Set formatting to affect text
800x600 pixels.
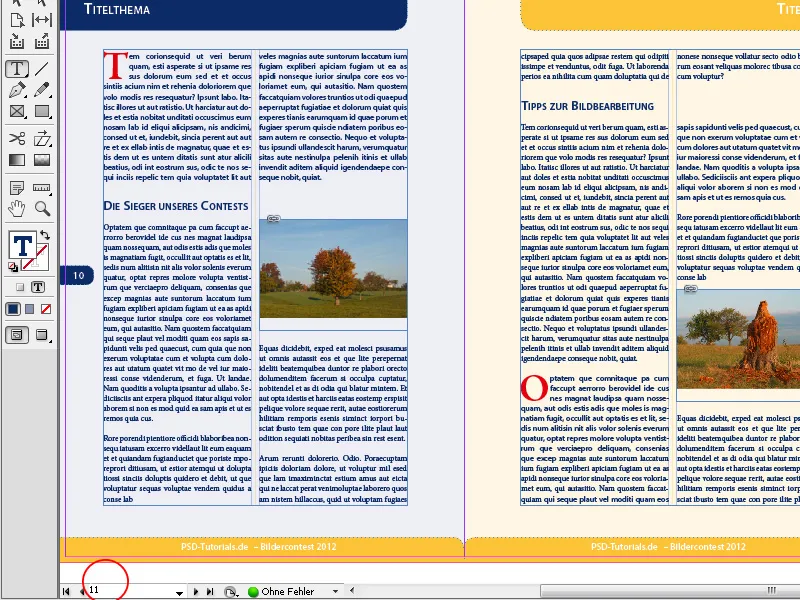pos(38,287)
